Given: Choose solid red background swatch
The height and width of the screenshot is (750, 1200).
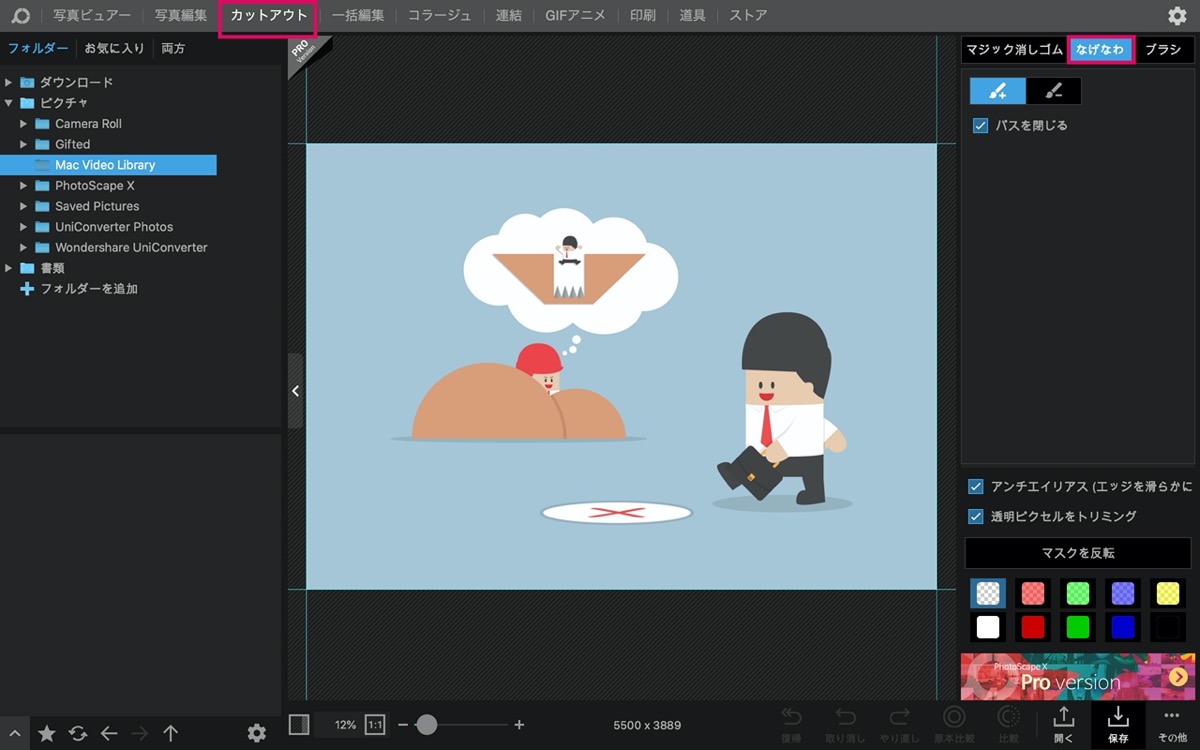Looking at the screenshot, I should (1033, 627).
